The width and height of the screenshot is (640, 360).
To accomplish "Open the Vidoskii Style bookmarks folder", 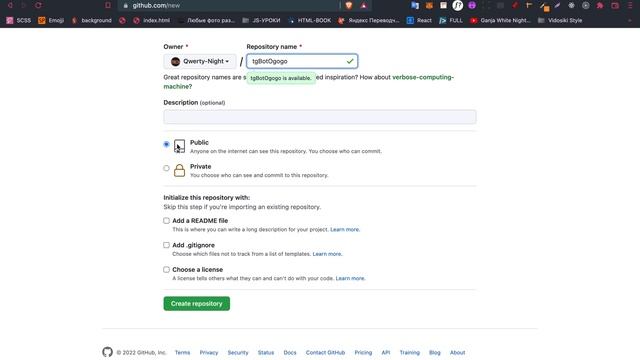I will (560, 20).
